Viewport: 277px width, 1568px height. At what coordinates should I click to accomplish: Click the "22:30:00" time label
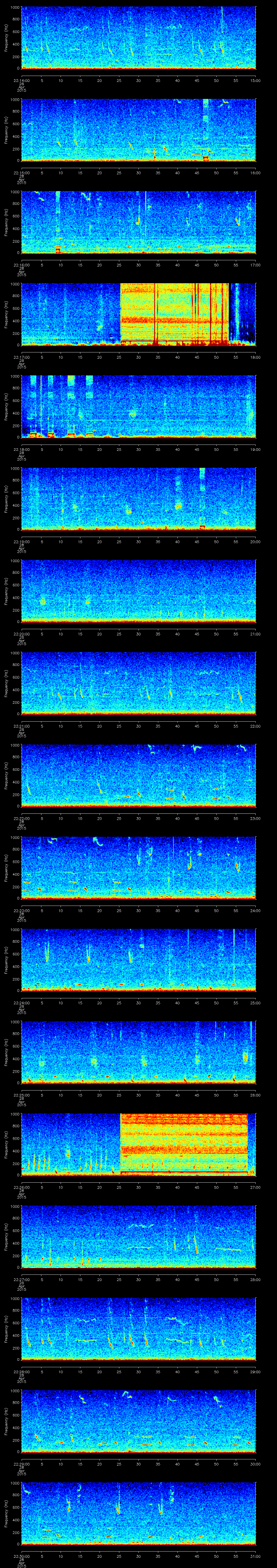21,1556
